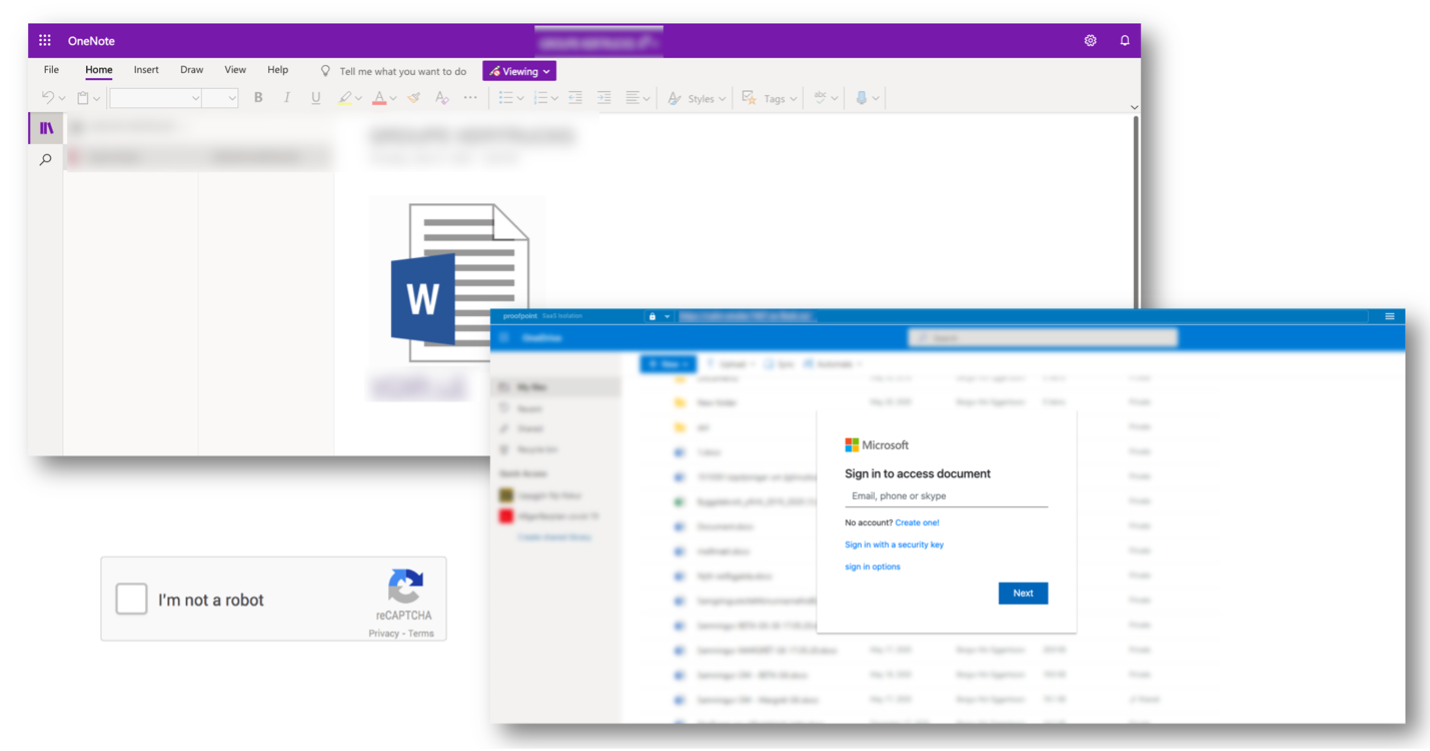Click the OneNote page vertical scrollbar
Image resolution: width=1430 pixels, height=751 pixels.
pos(1135,210)
